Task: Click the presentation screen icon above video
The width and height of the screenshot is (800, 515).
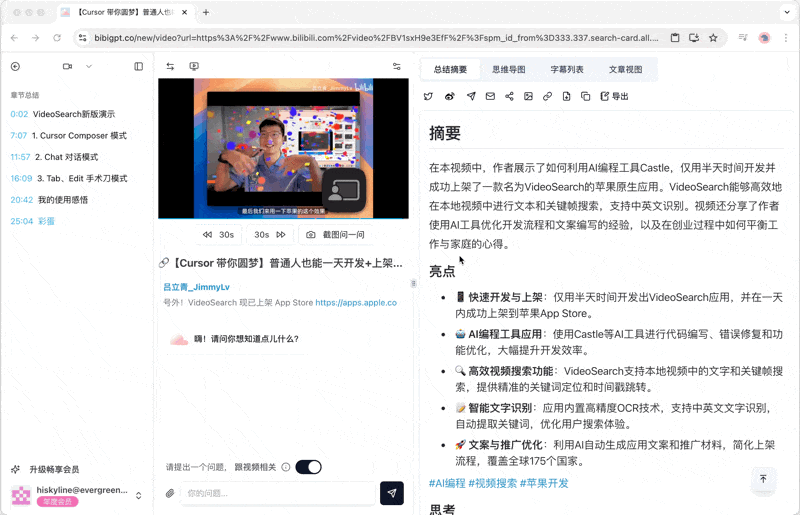Action: (x=194, y=66)
